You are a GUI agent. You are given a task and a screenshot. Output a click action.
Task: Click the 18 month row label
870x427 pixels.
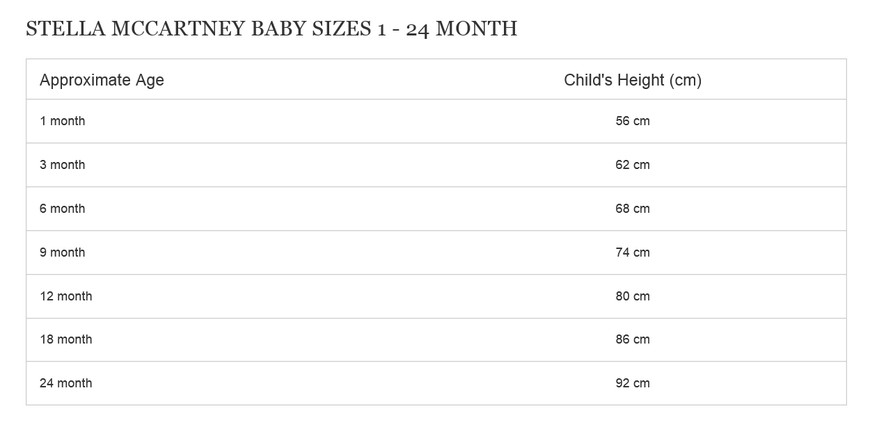65,339
